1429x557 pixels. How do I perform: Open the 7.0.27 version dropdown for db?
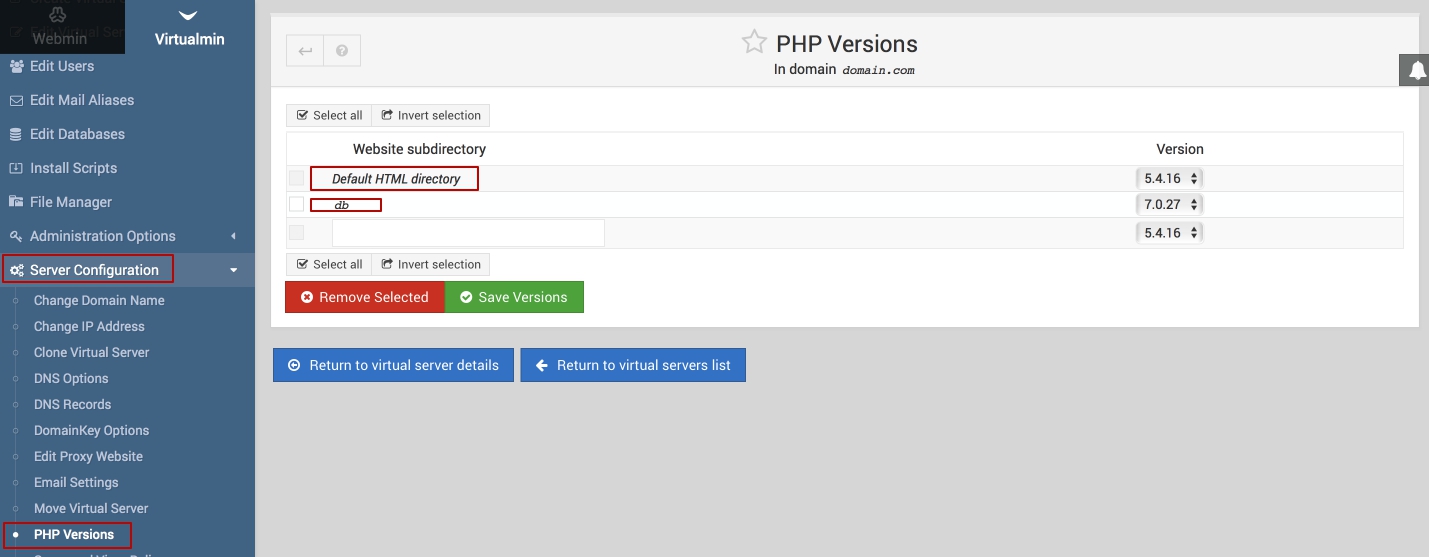point(1169,205)
